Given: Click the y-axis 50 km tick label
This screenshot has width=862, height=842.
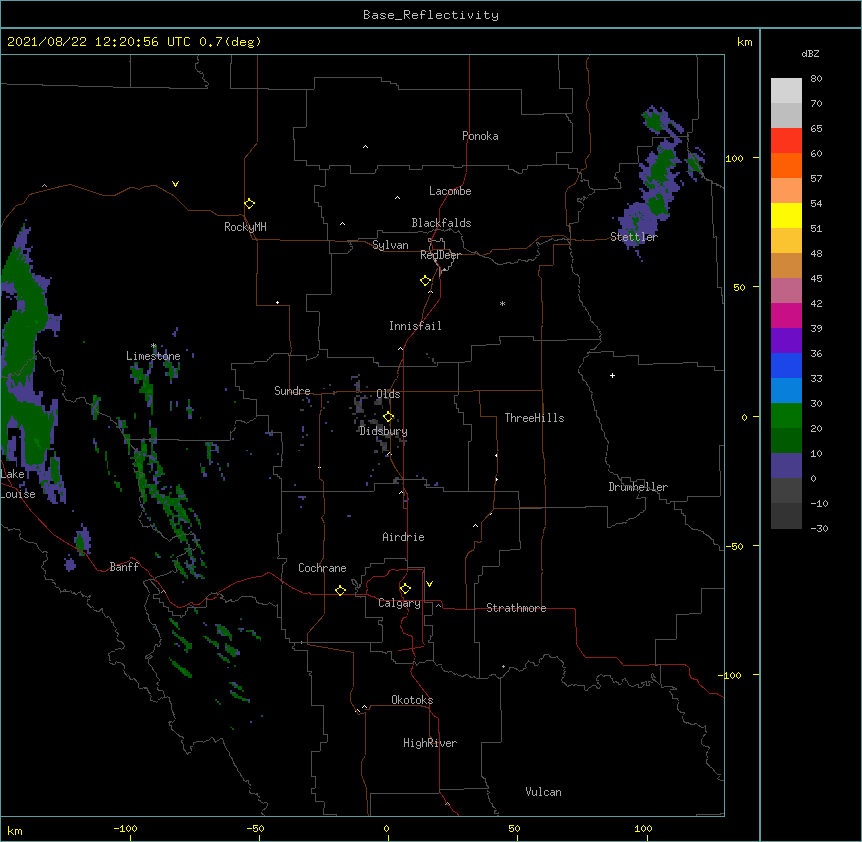Looking at the screenshot, I should tap(739, 287).
